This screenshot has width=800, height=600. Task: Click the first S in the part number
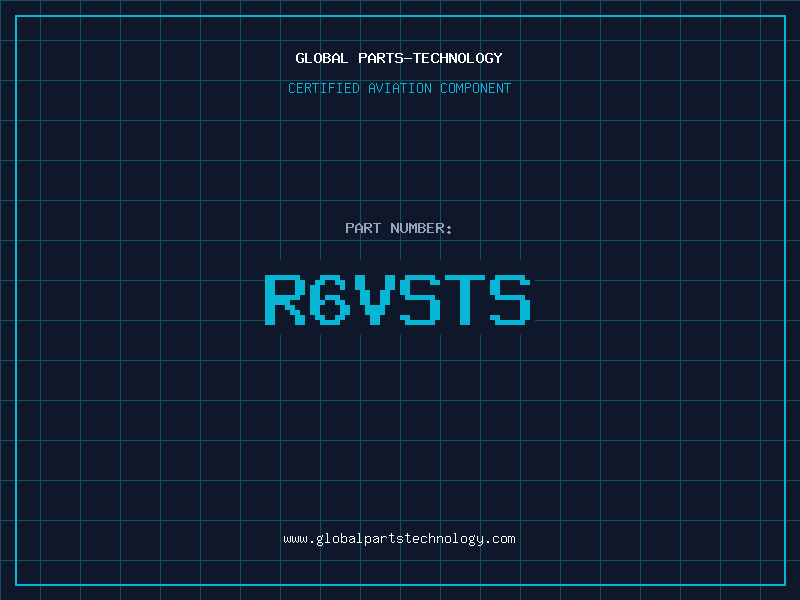(420, 299)
